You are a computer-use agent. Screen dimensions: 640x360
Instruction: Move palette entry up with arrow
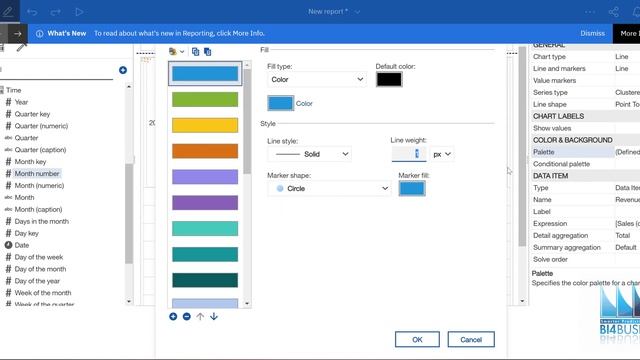click(x=200, y=316)
